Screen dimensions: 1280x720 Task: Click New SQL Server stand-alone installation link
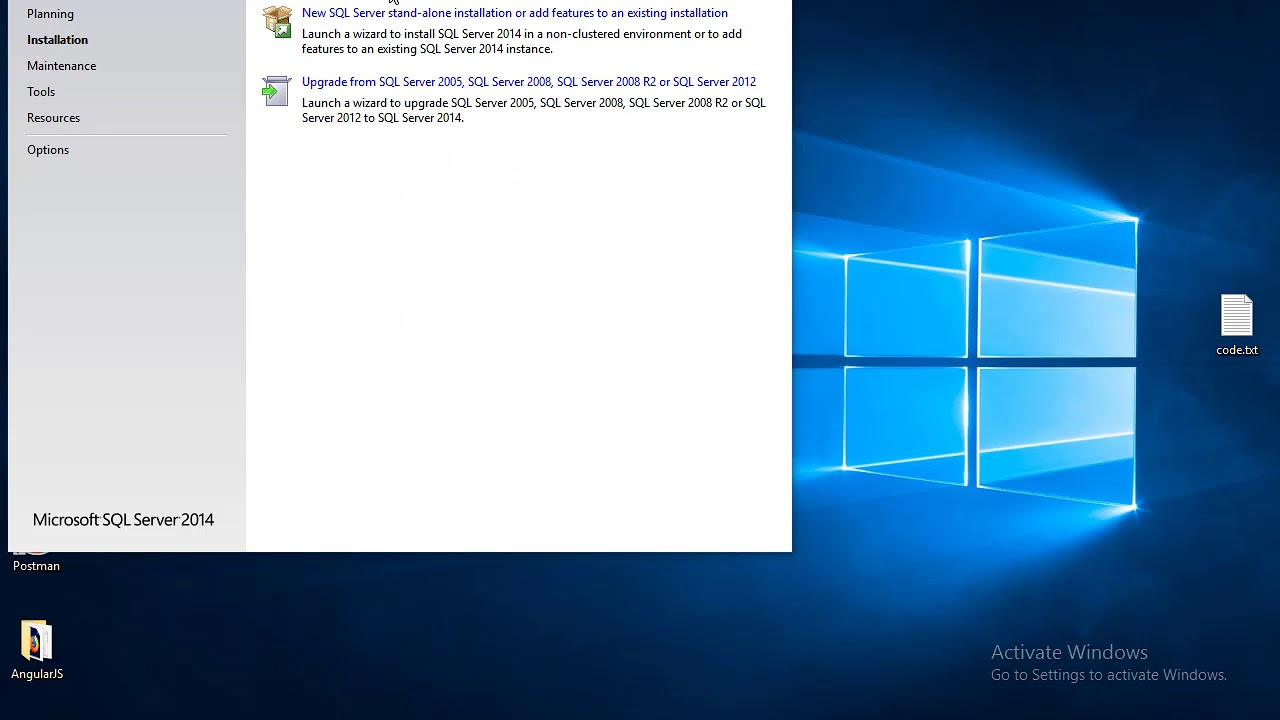click(515, 13)
